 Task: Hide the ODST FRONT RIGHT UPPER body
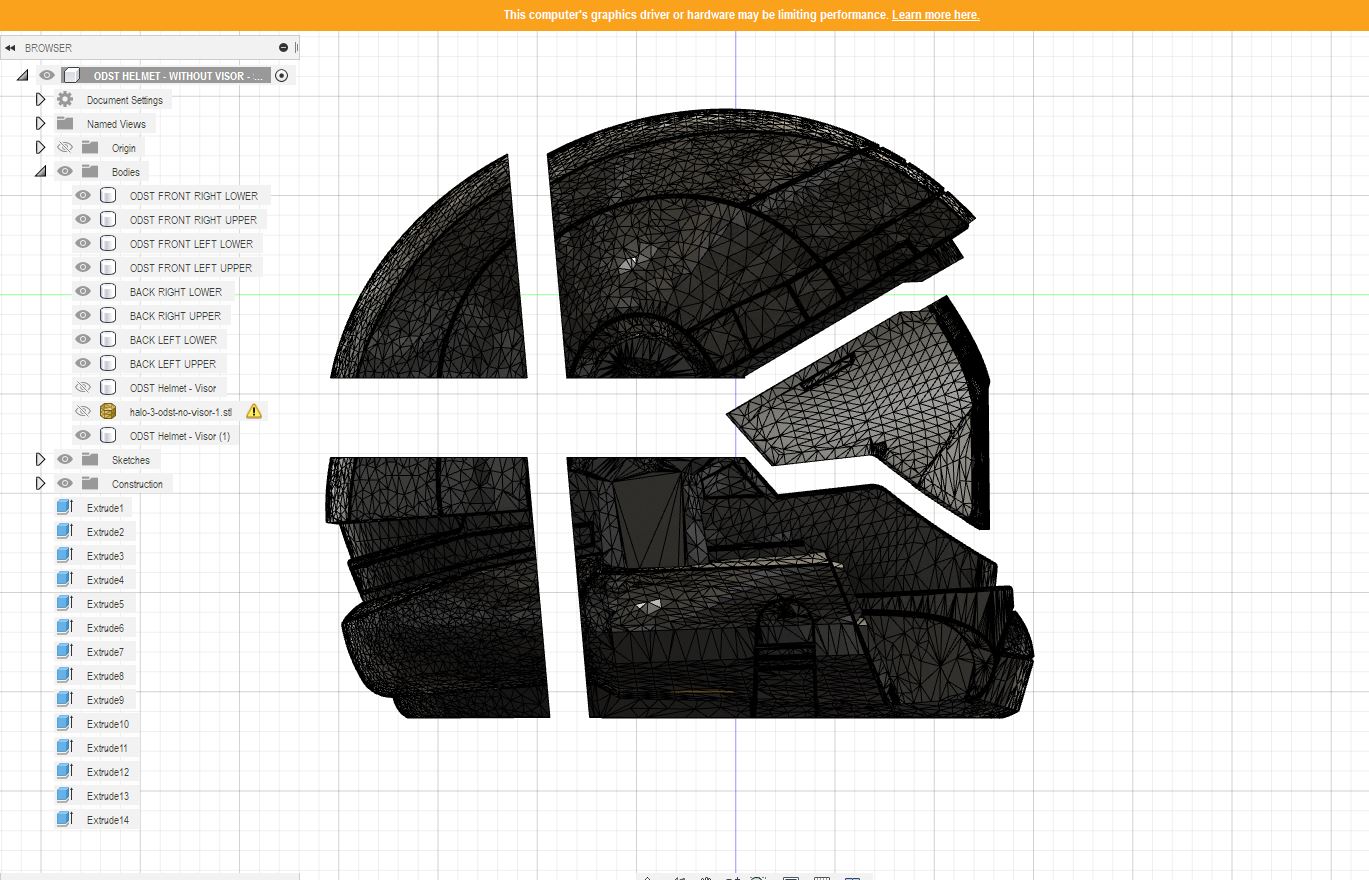(83, 220)
